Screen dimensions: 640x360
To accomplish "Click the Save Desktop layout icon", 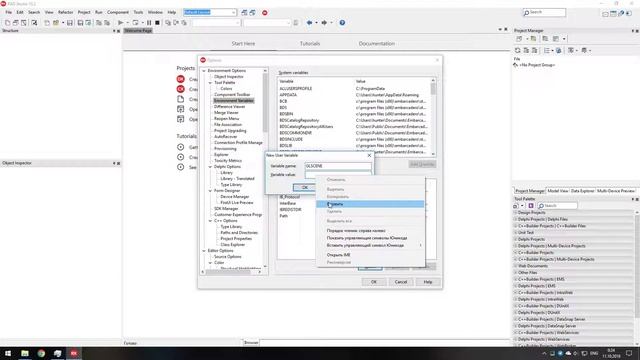I will (x=244, y=13).
